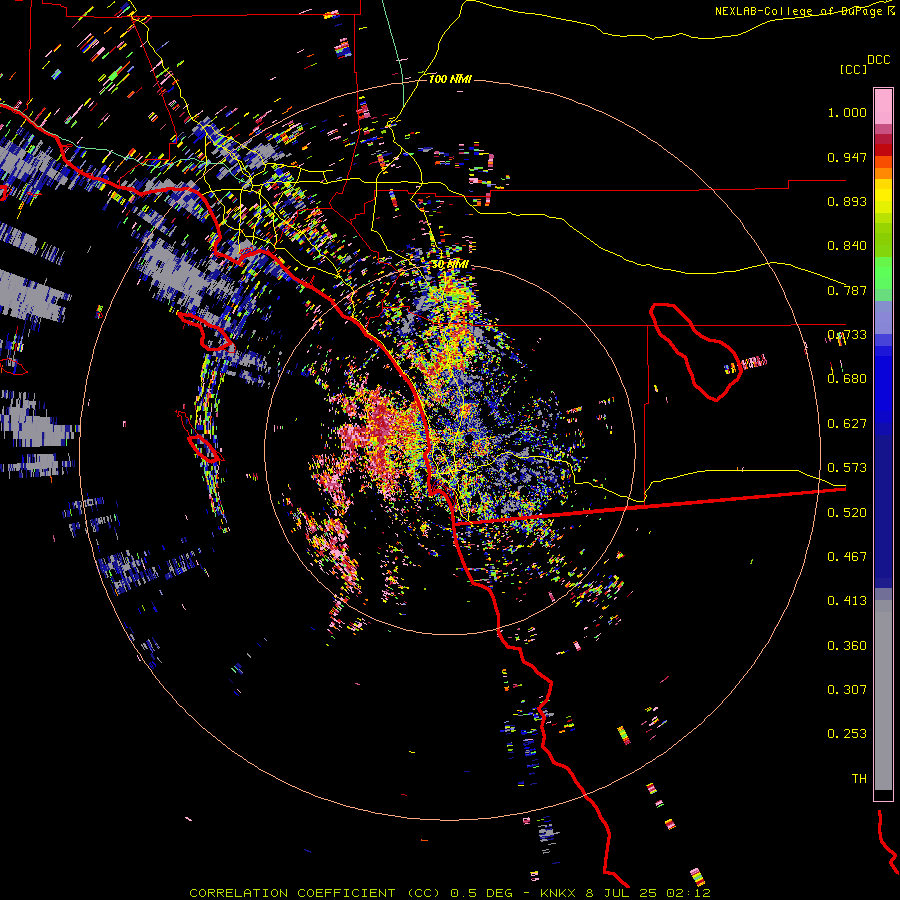Click the light green segment of the color bar
This screenshot has width=900, height=900.
tap(883, 273)
